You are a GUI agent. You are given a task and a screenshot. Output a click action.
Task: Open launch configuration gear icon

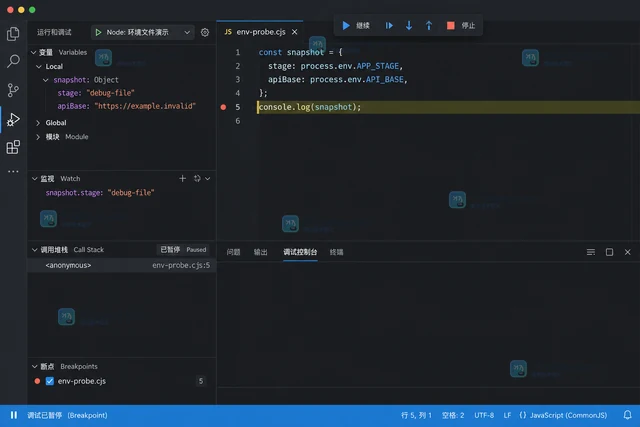click(205, 32)
